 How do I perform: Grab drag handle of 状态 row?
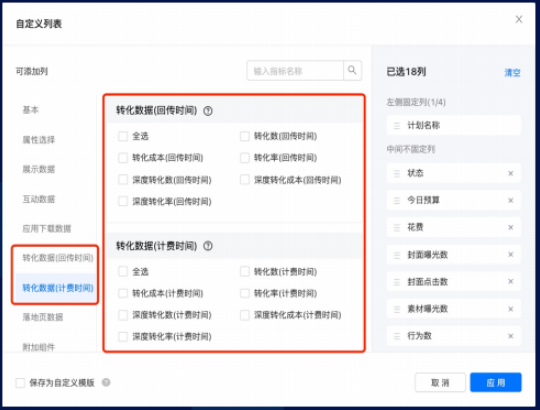(397, 174)
